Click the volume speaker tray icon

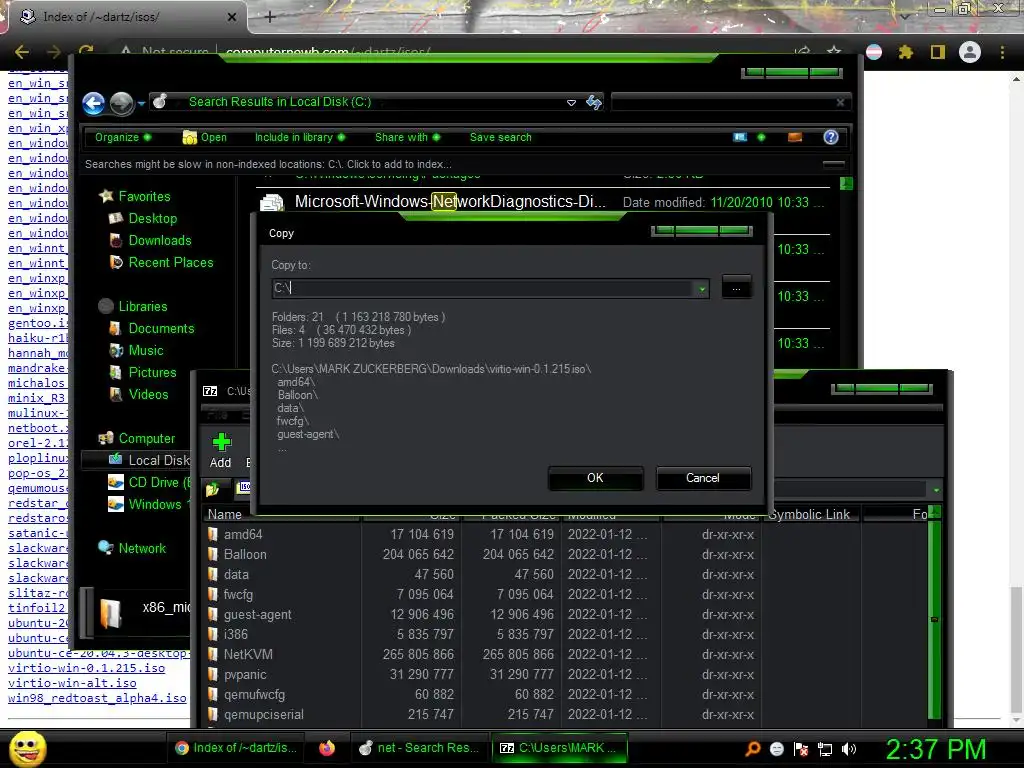[848, 749]
